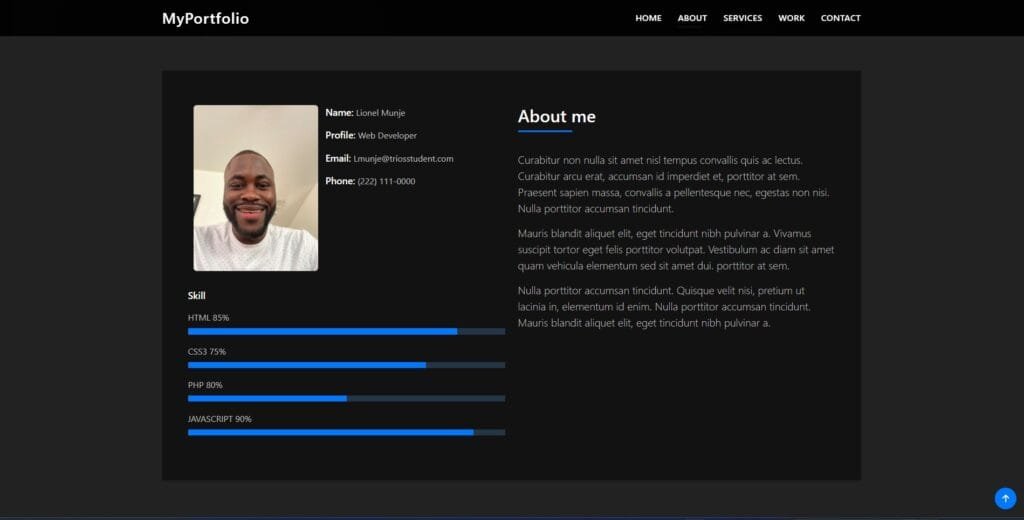1024x520 pixels.
Task: Select SERVICES in the top navigation
Action: (742, 18)
